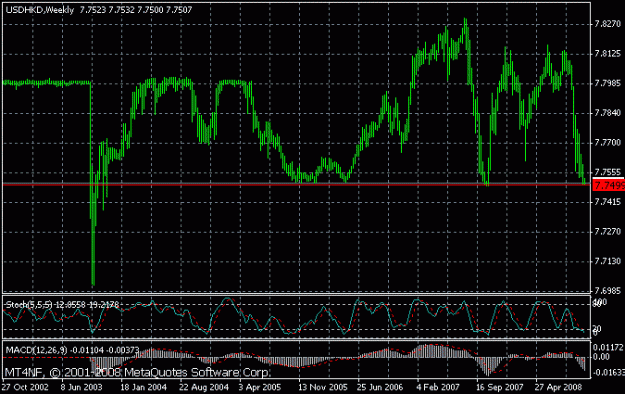
Task: Click the 22 Aug 2004 date label
Action: pos(204,387)
